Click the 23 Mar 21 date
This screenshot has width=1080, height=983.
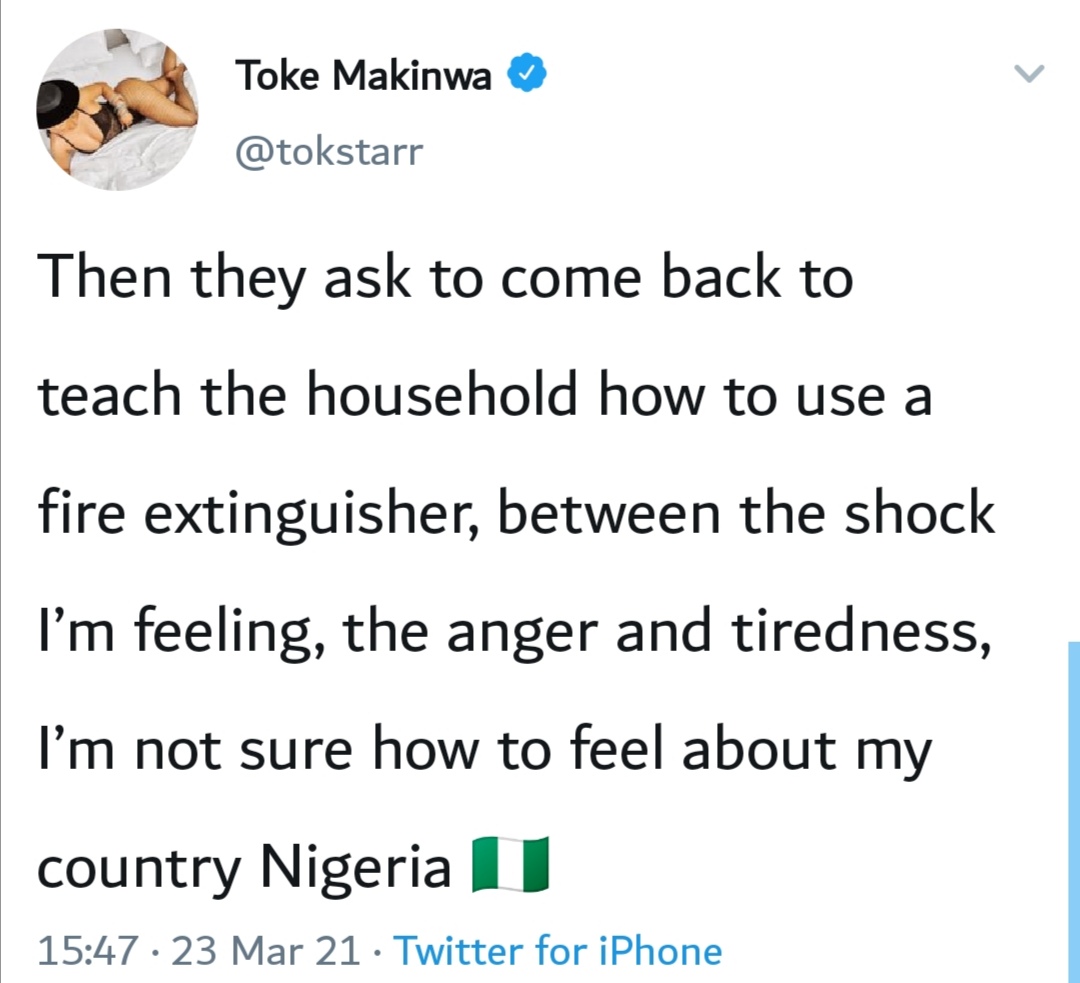click(266, 950)
